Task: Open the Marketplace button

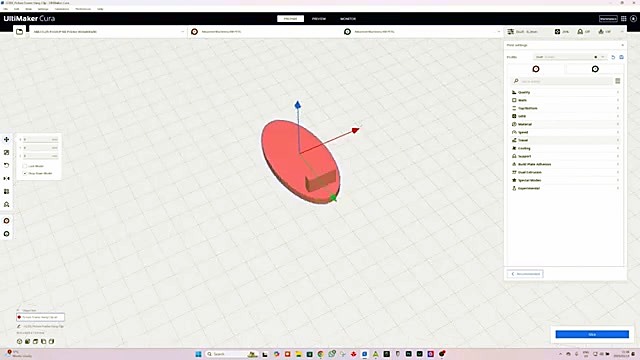Action: (608, 19)
